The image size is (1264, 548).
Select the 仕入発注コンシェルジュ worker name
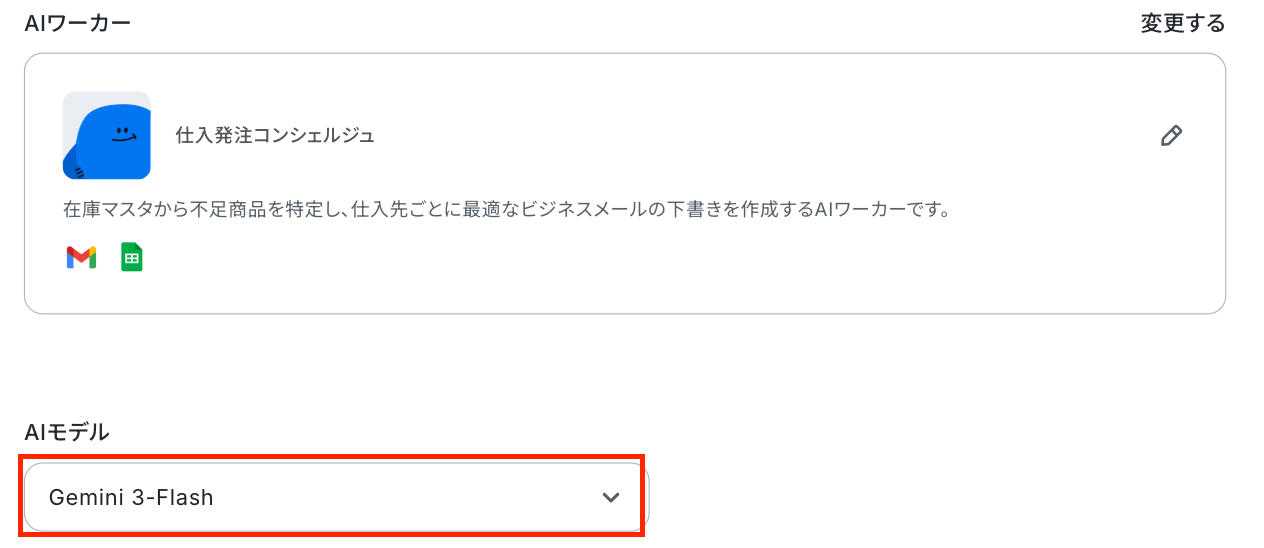(275, 135)
